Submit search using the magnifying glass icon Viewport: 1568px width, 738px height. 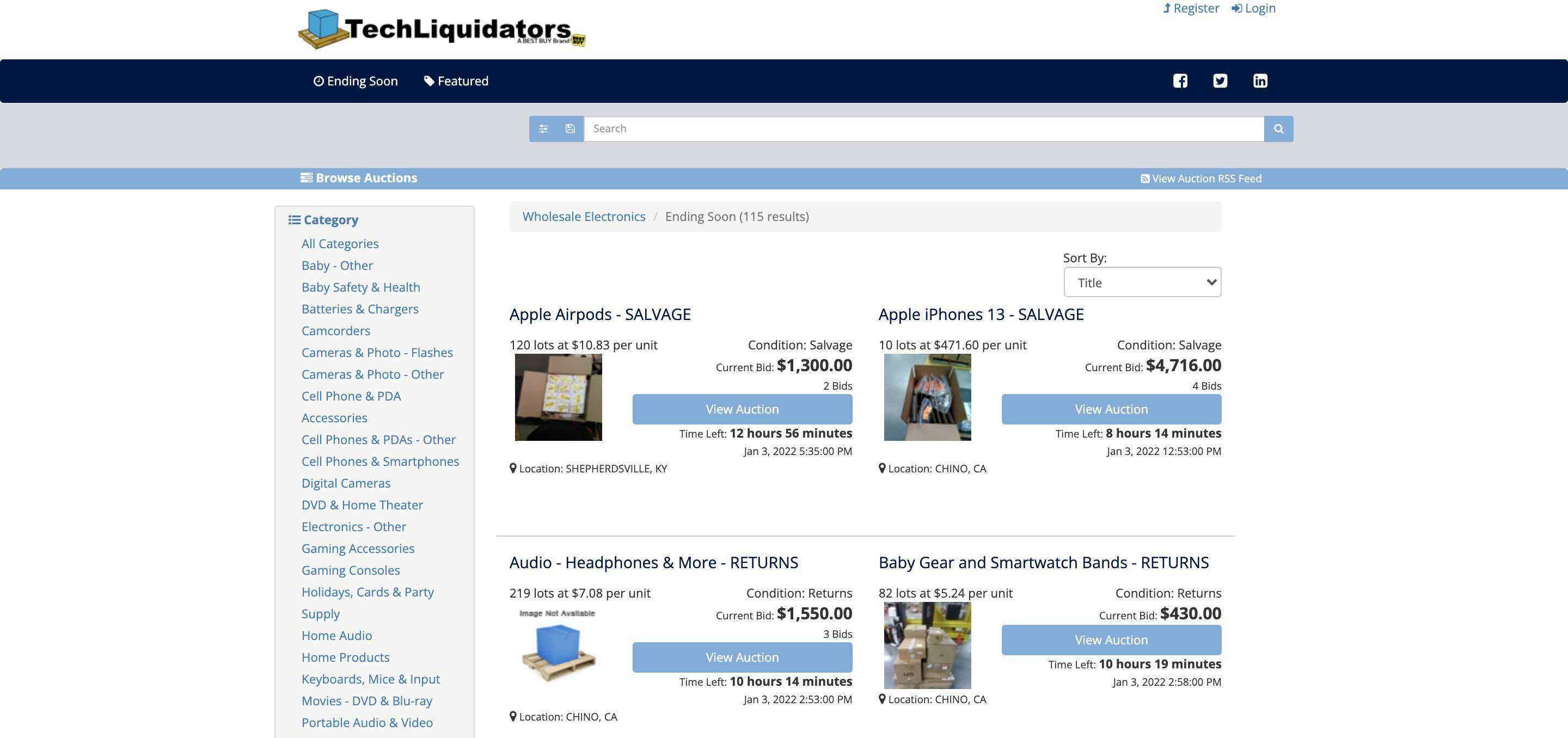[1278, 128]
